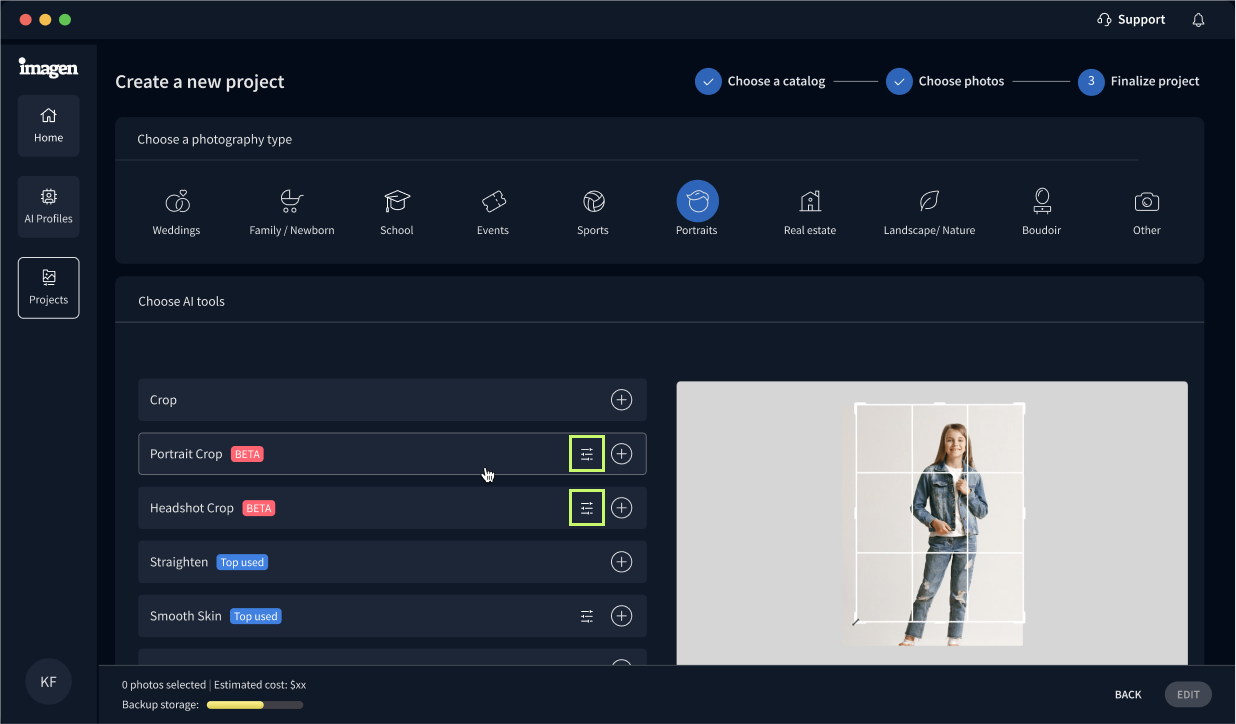Screen dimensions: 1236x724
Task: Pick the Landscape/Nature photography type
Action: coord(929,201)
